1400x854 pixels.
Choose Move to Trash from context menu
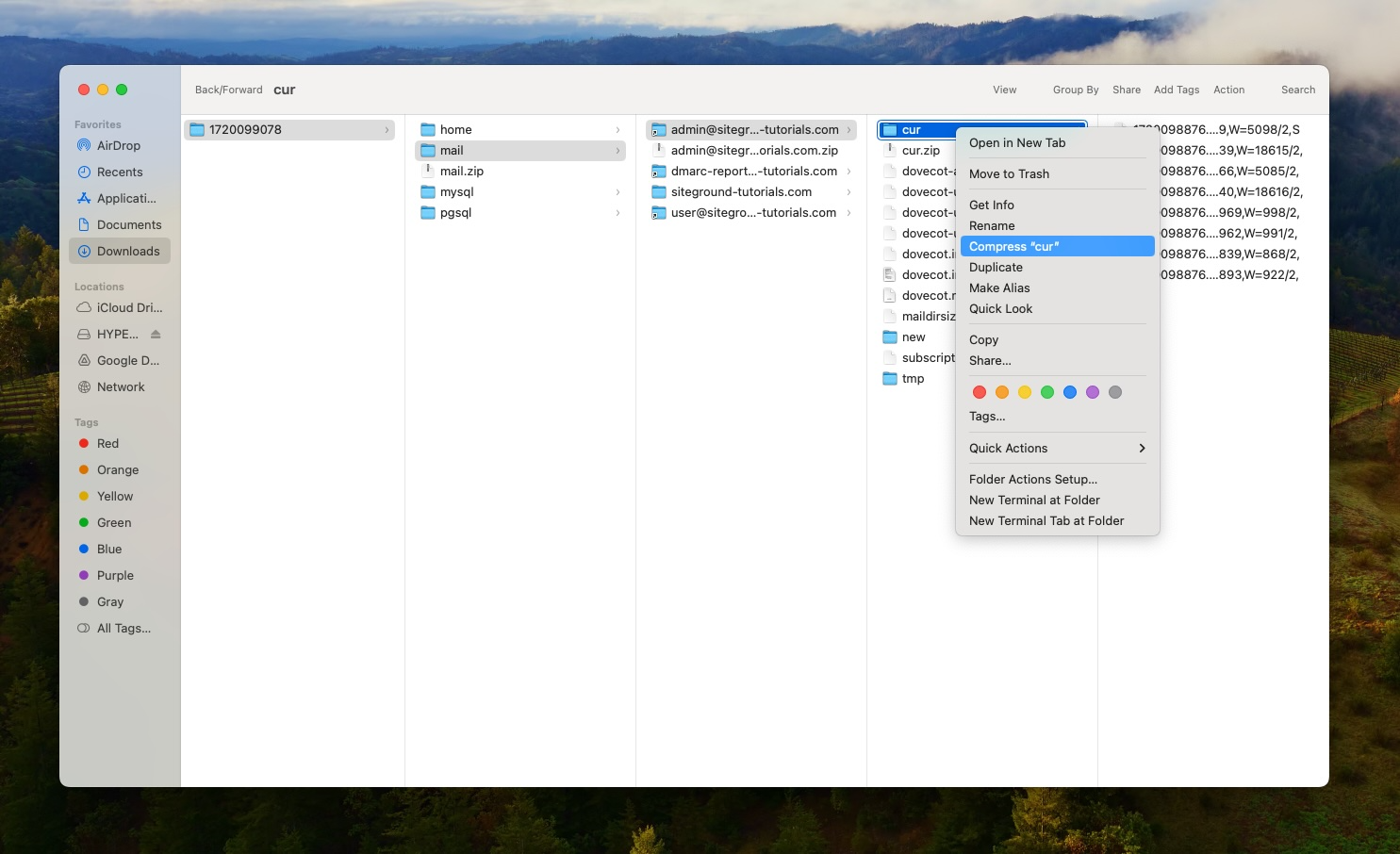pyautogui.click(x=1009, y=173)
